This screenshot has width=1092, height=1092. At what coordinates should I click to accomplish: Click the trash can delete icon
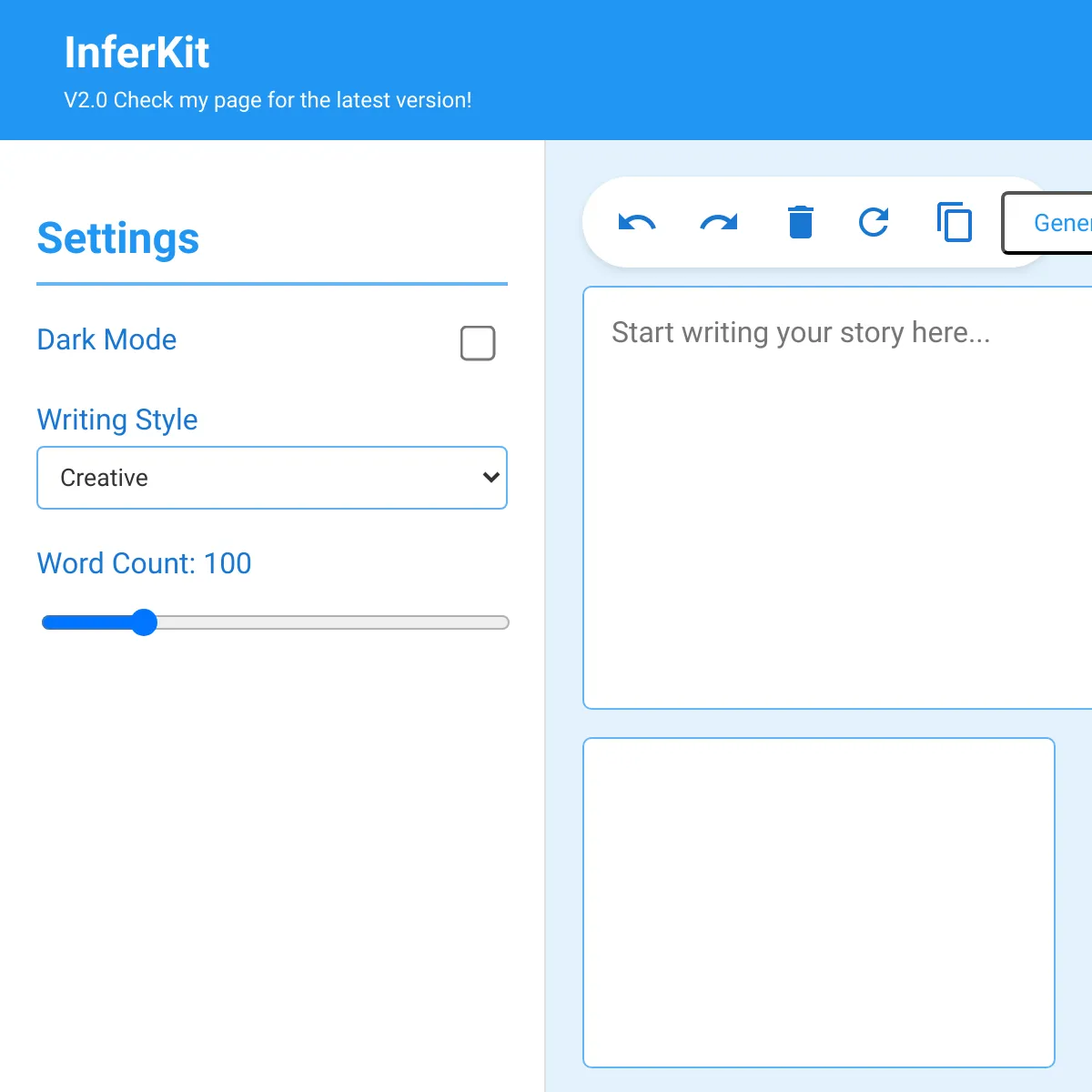pos(801,222)
